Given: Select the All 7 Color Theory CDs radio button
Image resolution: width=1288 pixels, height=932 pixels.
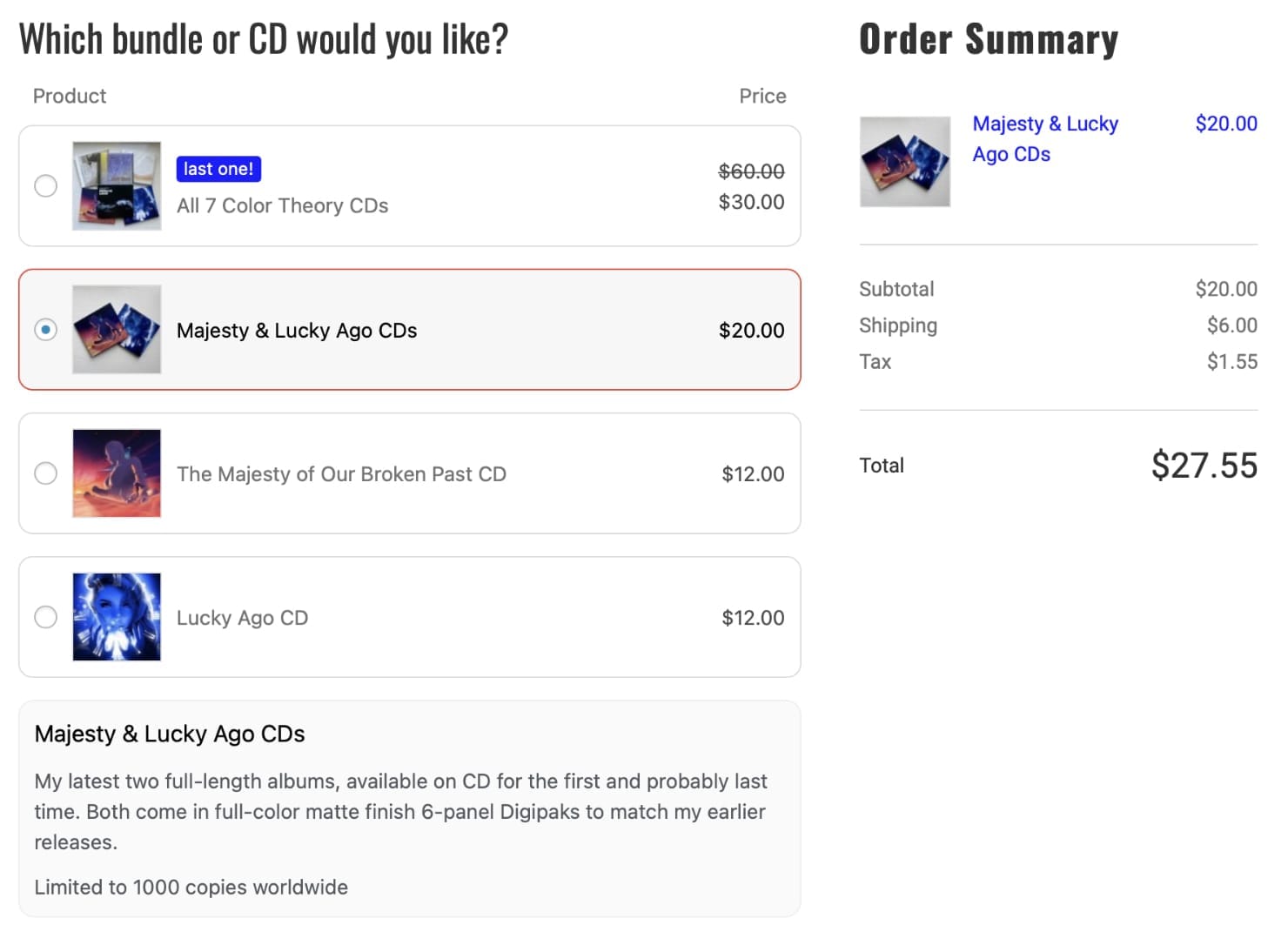Looking at the screenshot, I should pyautogui.click(x=45, y=185).
